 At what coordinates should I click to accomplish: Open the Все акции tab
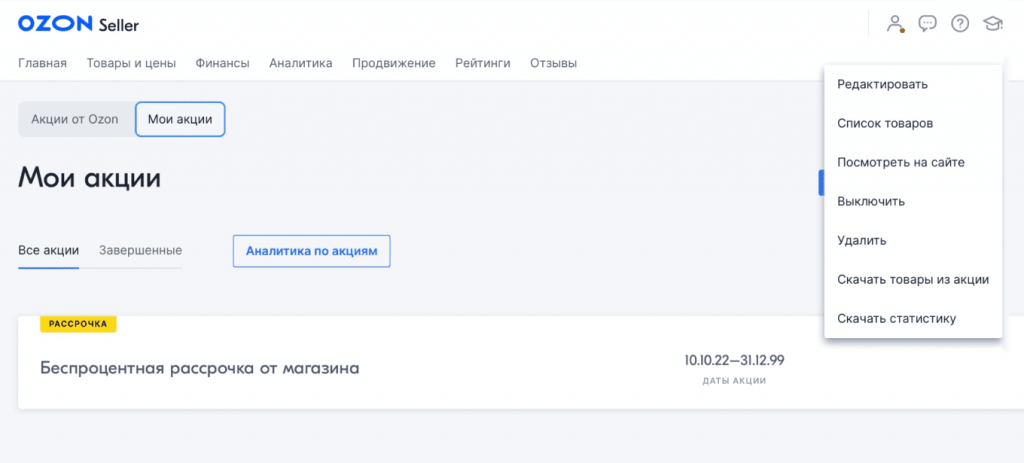(x=48, y=250)
